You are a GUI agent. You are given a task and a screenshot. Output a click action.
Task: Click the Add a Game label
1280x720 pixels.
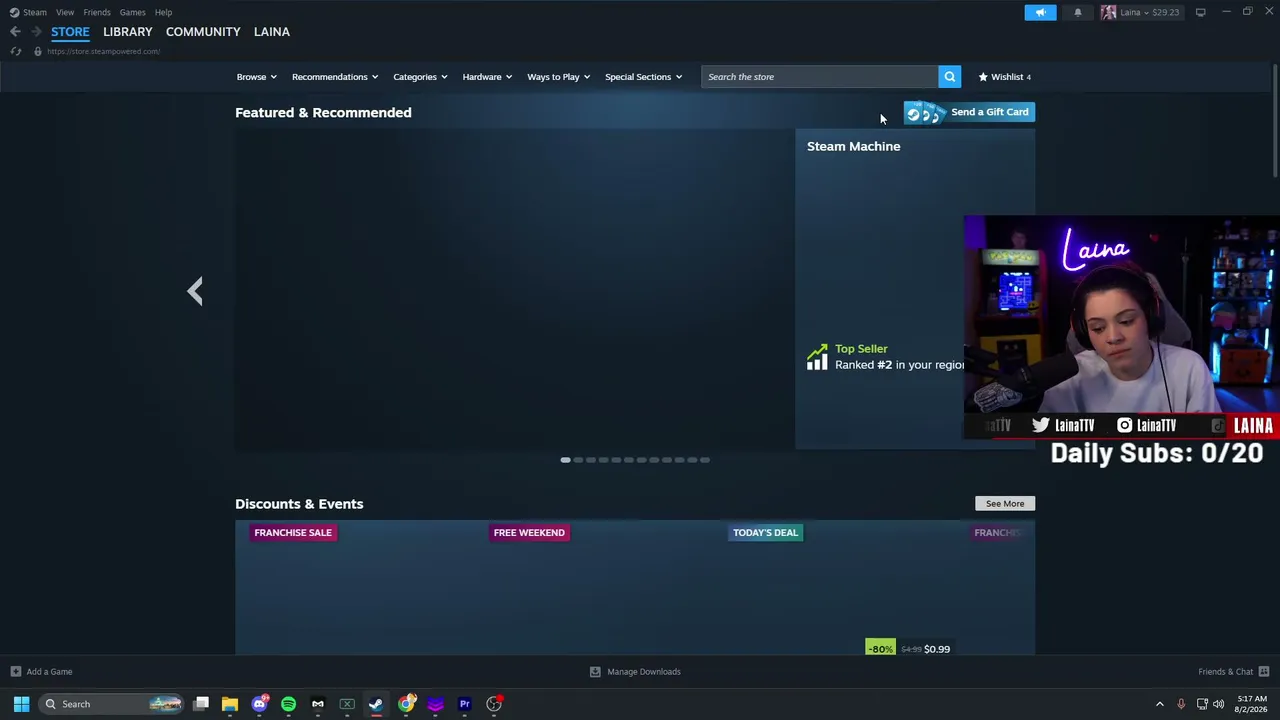tap(50, 672)
